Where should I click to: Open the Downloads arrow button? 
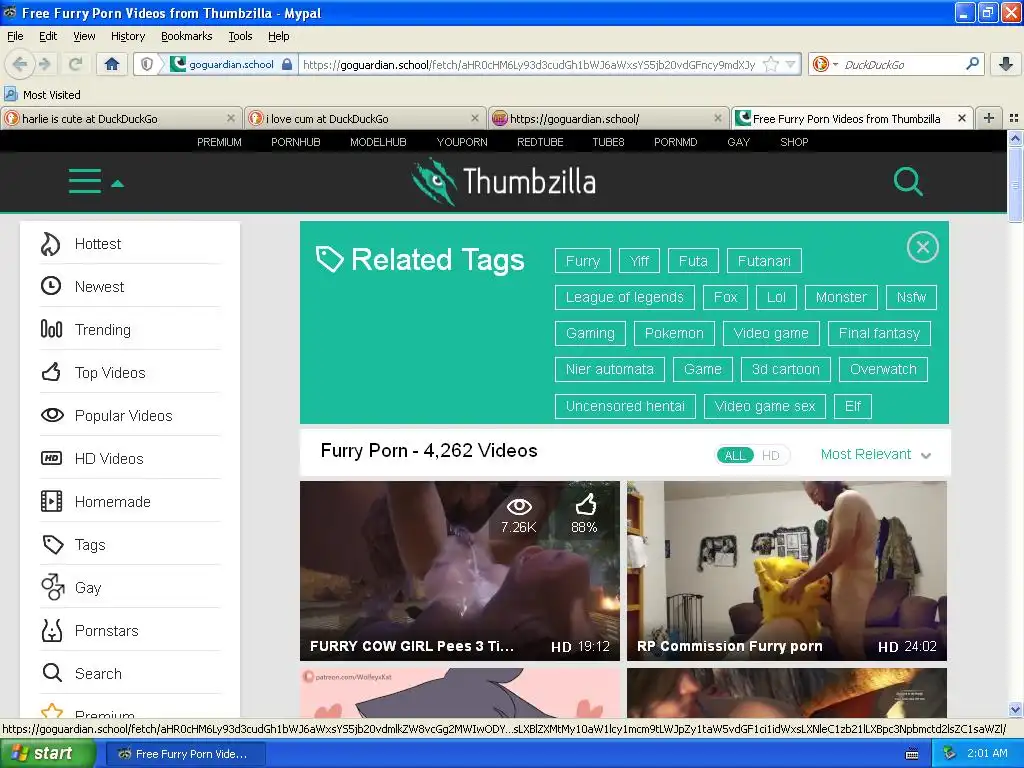[x=1006, y=64]
